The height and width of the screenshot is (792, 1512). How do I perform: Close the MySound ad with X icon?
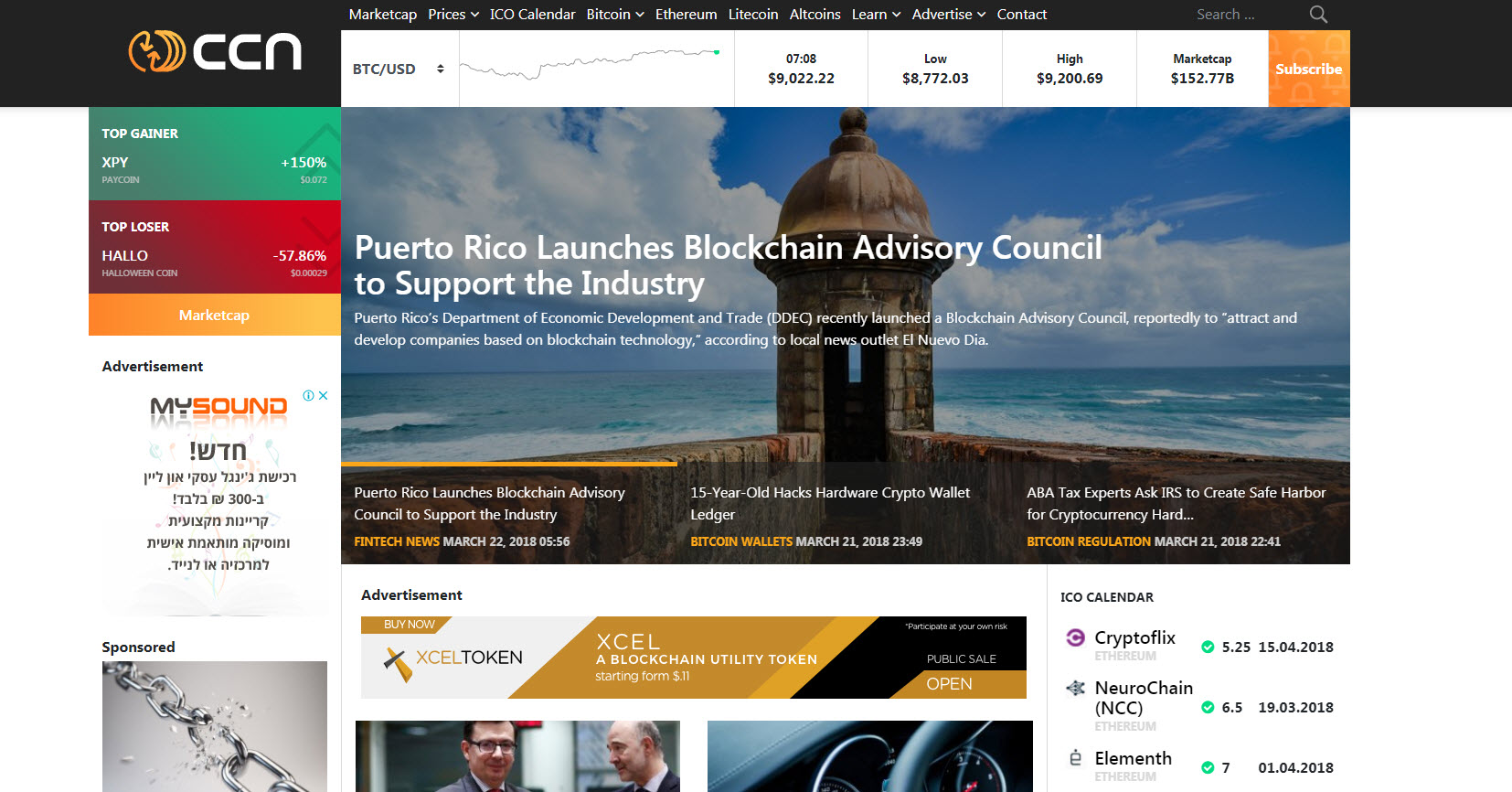pyautogui.click(x=323, y=396)
